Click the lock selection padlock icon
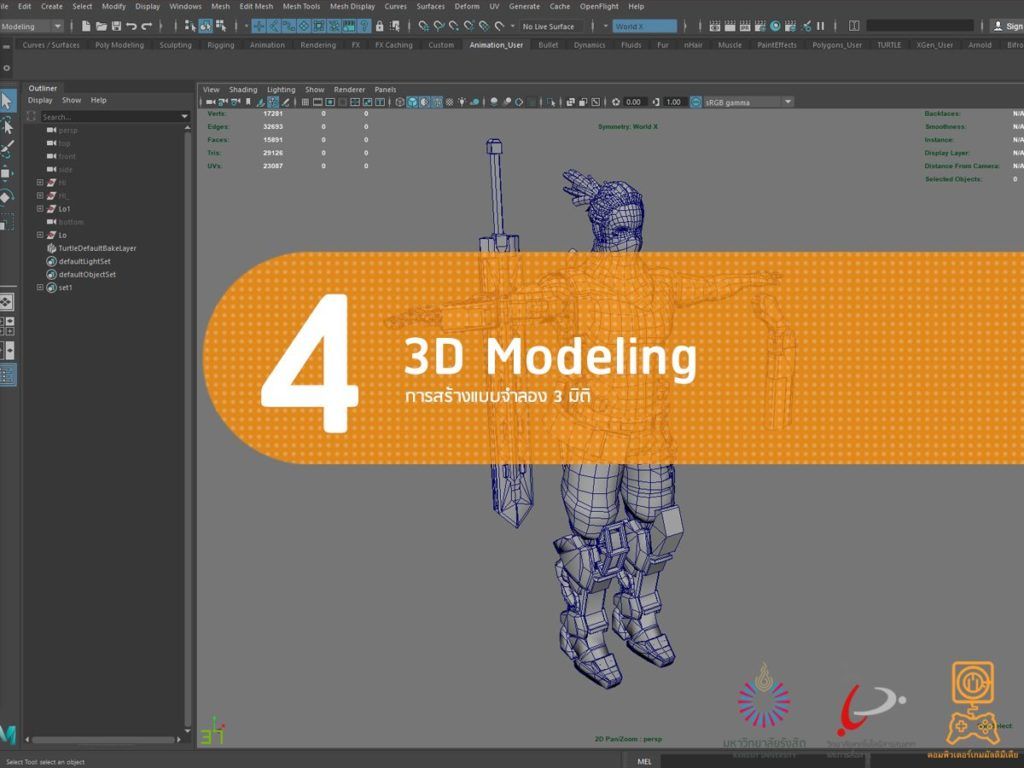This screenshot has height=768, width=1024. (x=379, y=26)
